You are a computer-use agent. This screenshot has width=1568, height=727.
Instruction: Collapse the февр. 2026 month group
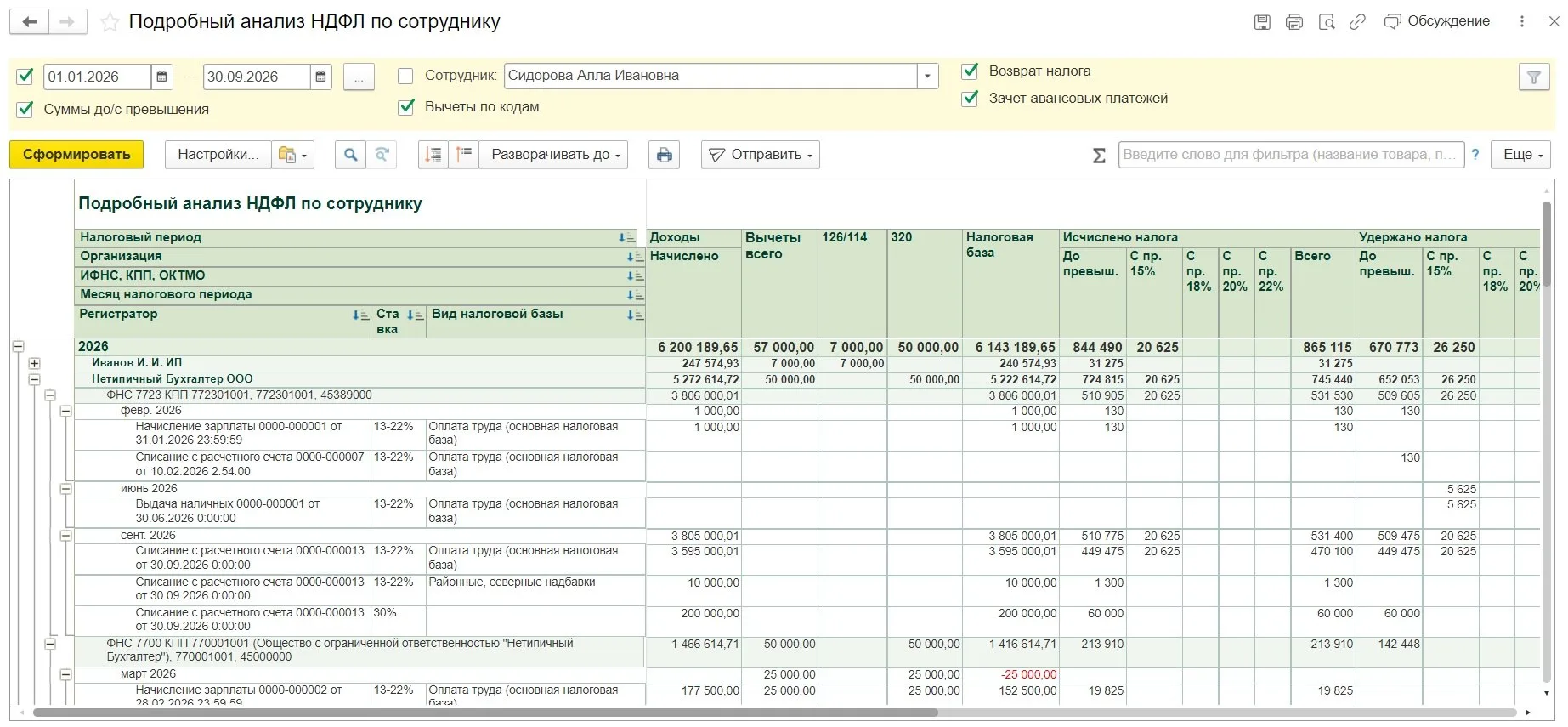click(x=65, y=411)
